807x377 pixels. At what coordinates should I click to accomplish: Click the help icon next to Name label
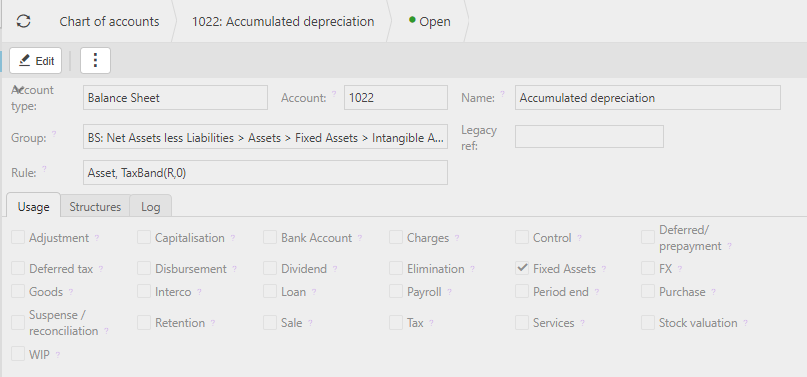pyautogui.click(x=502, y=94)
